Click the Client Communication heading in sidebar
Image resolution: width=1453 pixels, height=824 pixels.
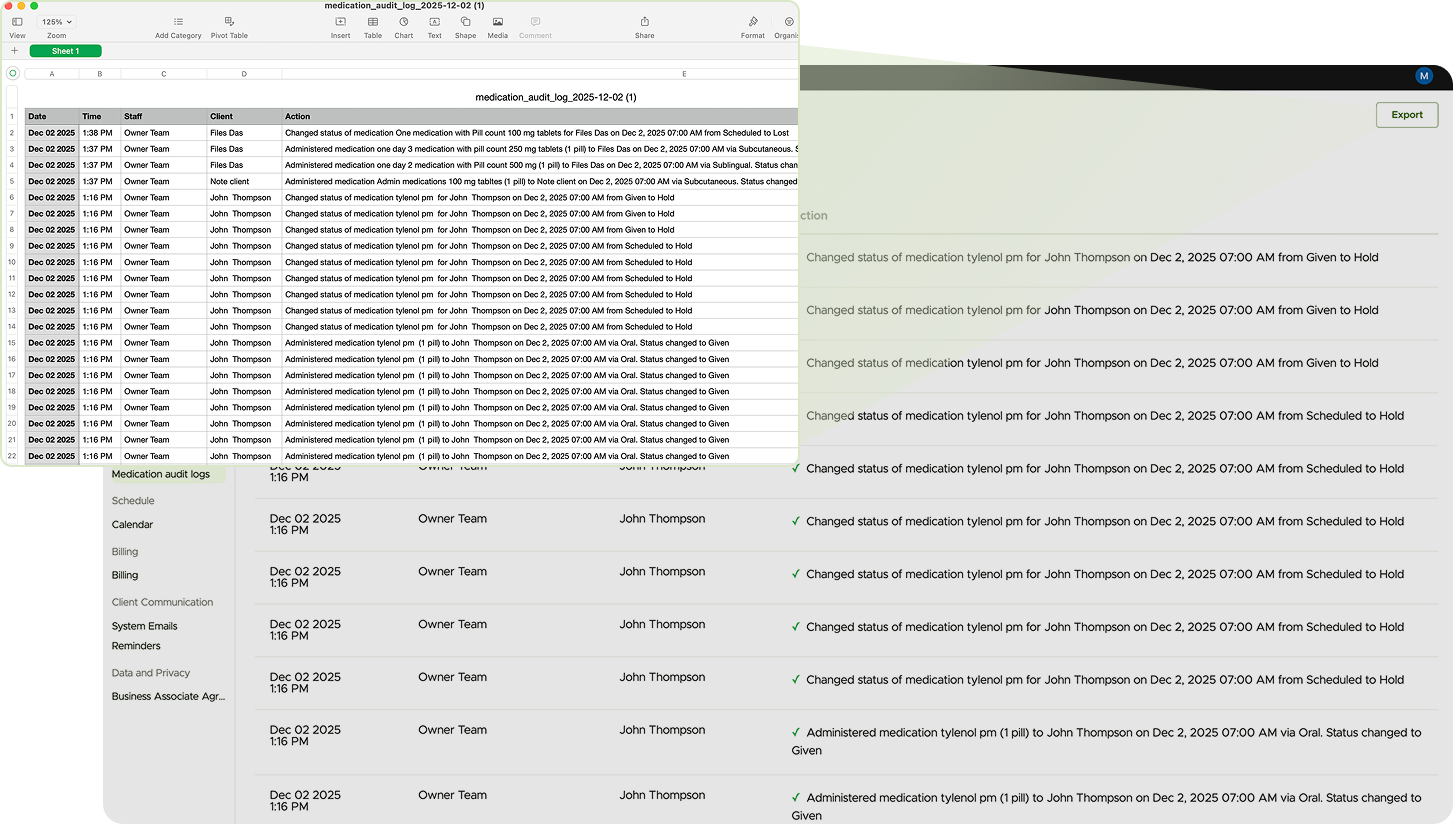coord(162,602)
